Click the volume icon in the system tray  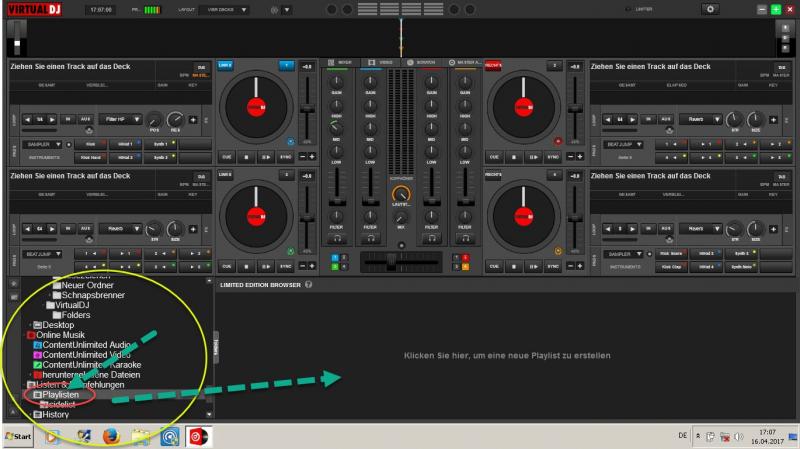(738, 437)
